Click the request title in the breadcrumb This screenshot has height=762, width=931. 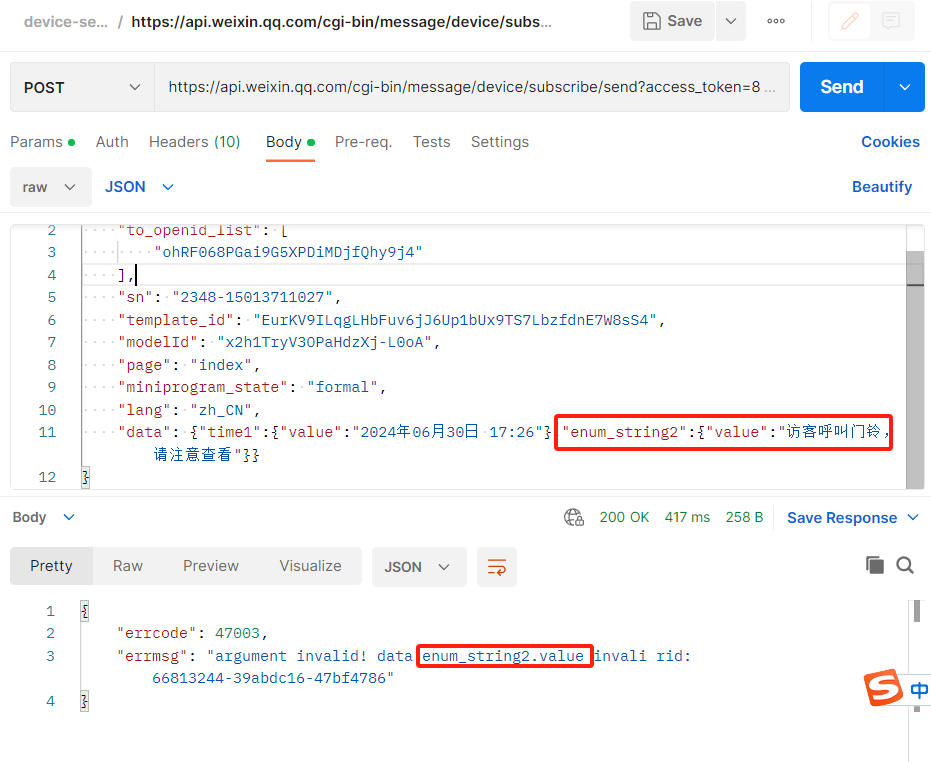tap(341, 22)
